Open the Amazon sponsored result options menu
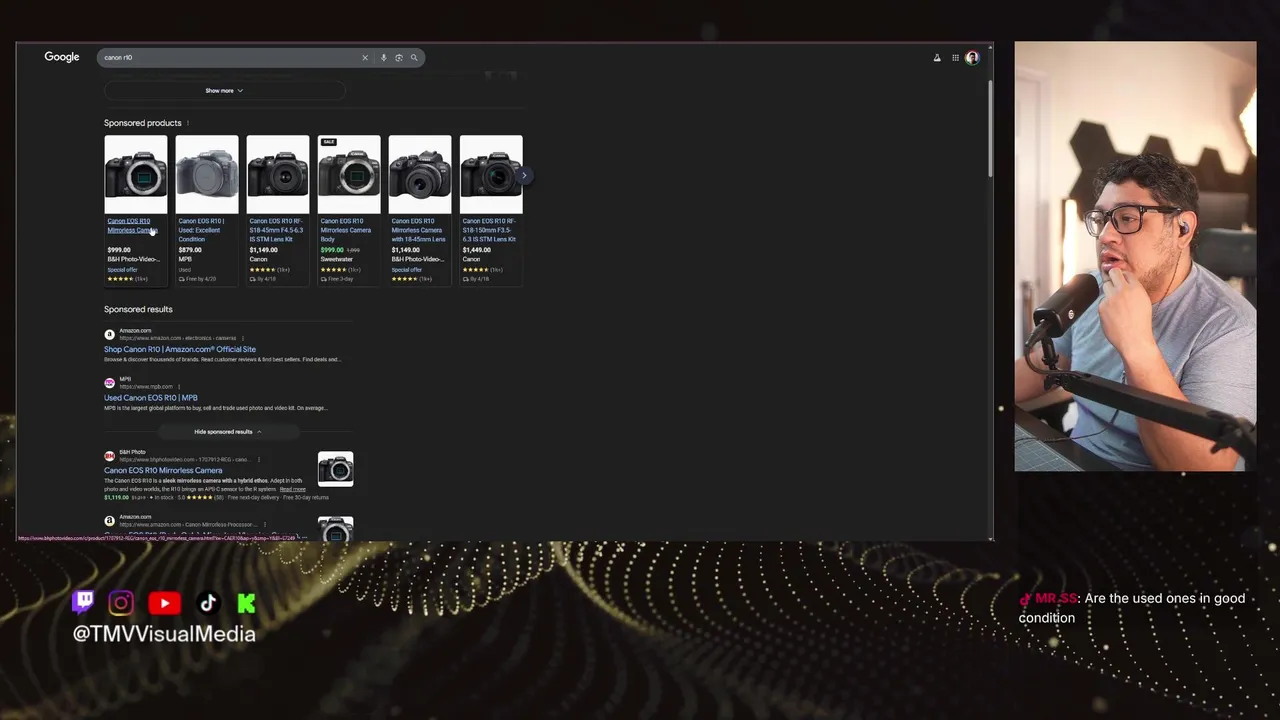 (x=243, y=338)
